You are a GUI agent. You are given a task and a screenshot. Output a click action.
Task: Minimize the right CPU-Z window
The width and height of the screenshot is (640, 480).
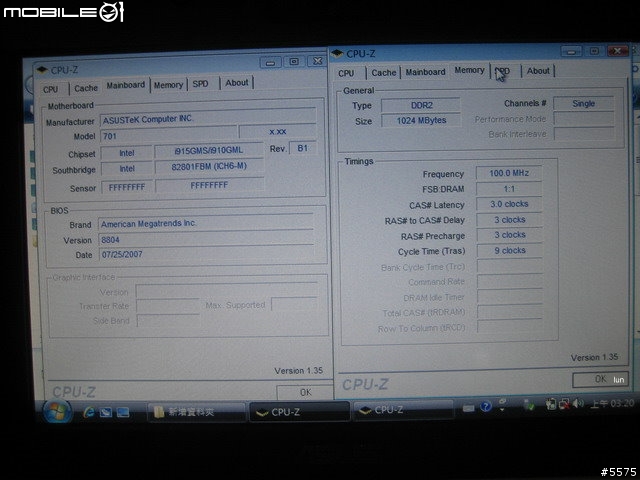tap(571, 52)
